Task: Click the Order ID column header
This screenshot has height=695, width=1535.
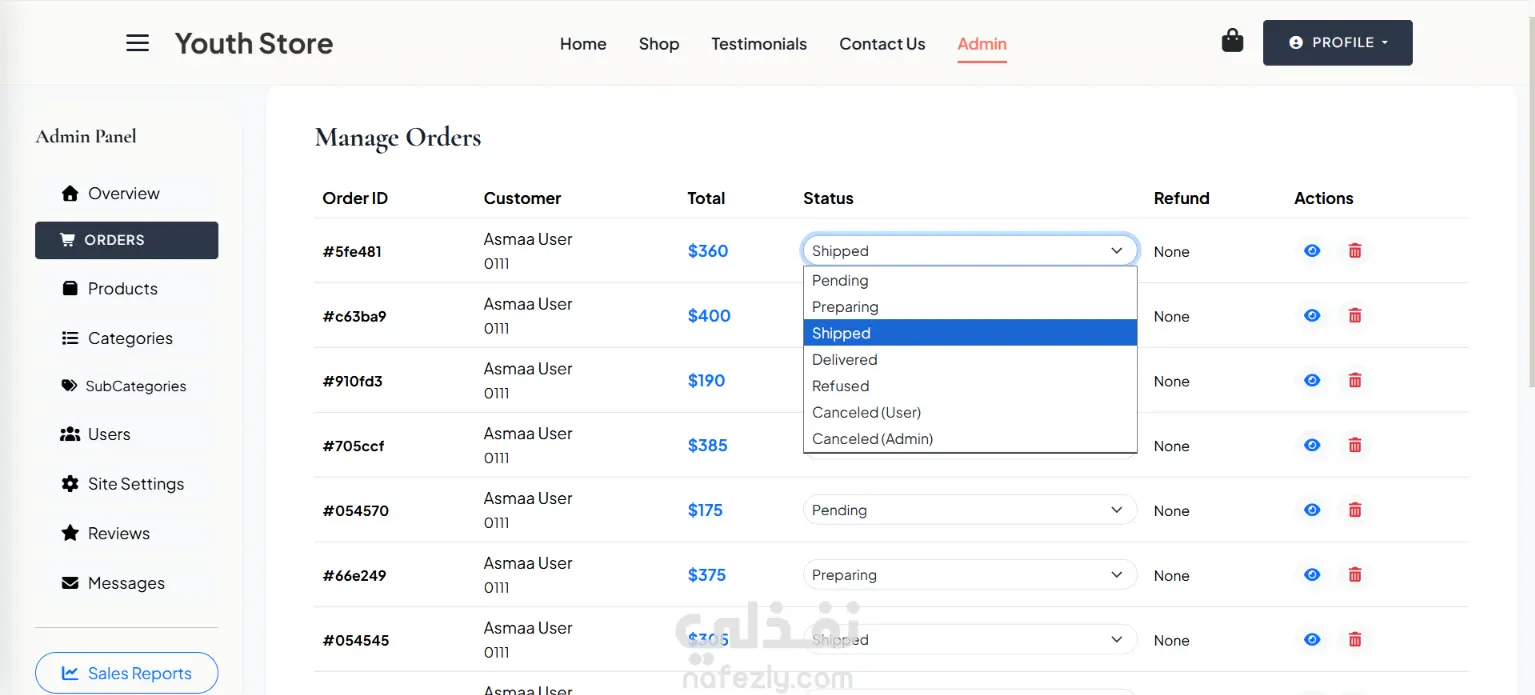Action: click(x=355, y=198)
